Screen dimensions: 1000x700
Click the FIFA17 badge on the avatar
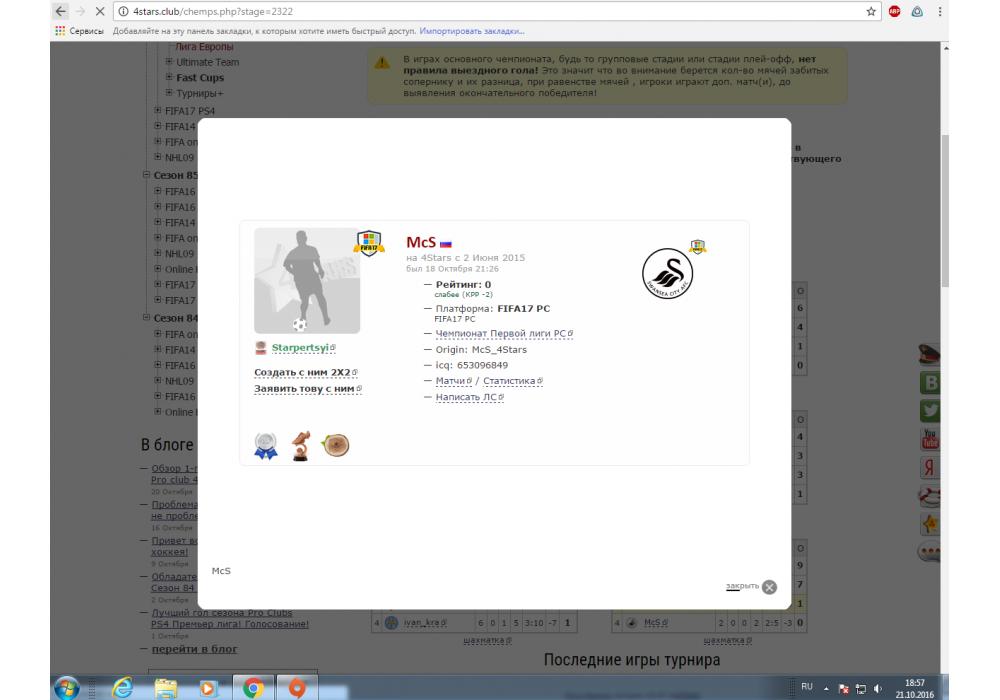pyautogui.click(x=369, y=243)
